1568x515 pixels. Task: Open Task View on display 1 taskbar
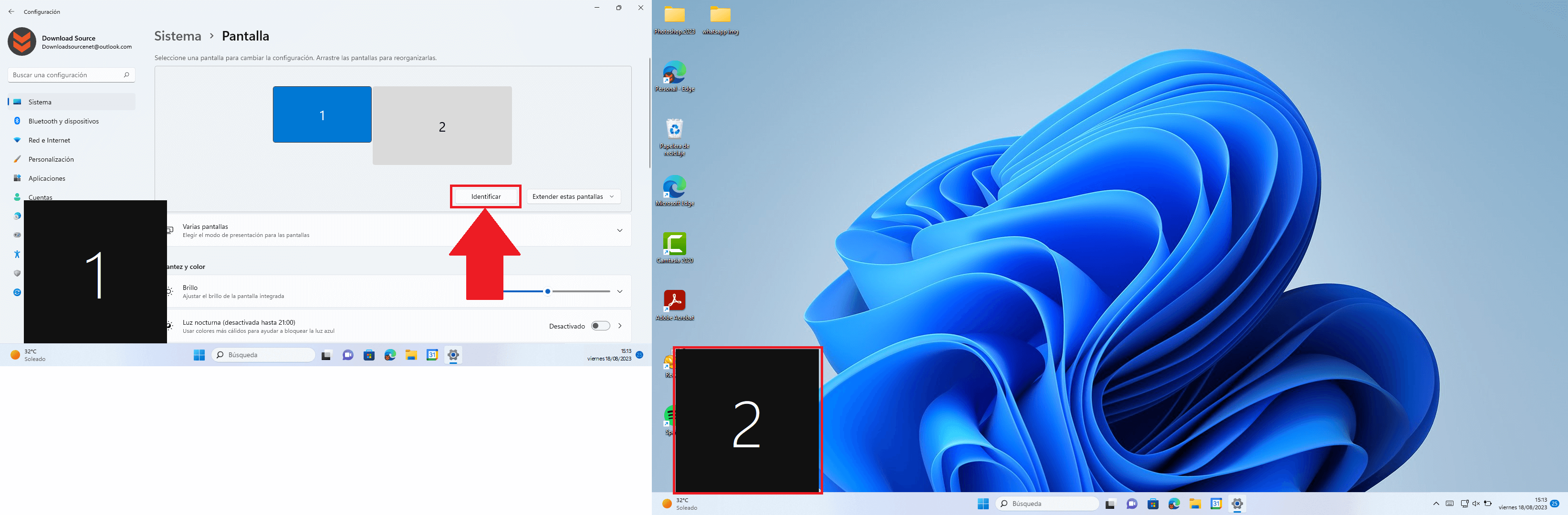coord(326,355)
